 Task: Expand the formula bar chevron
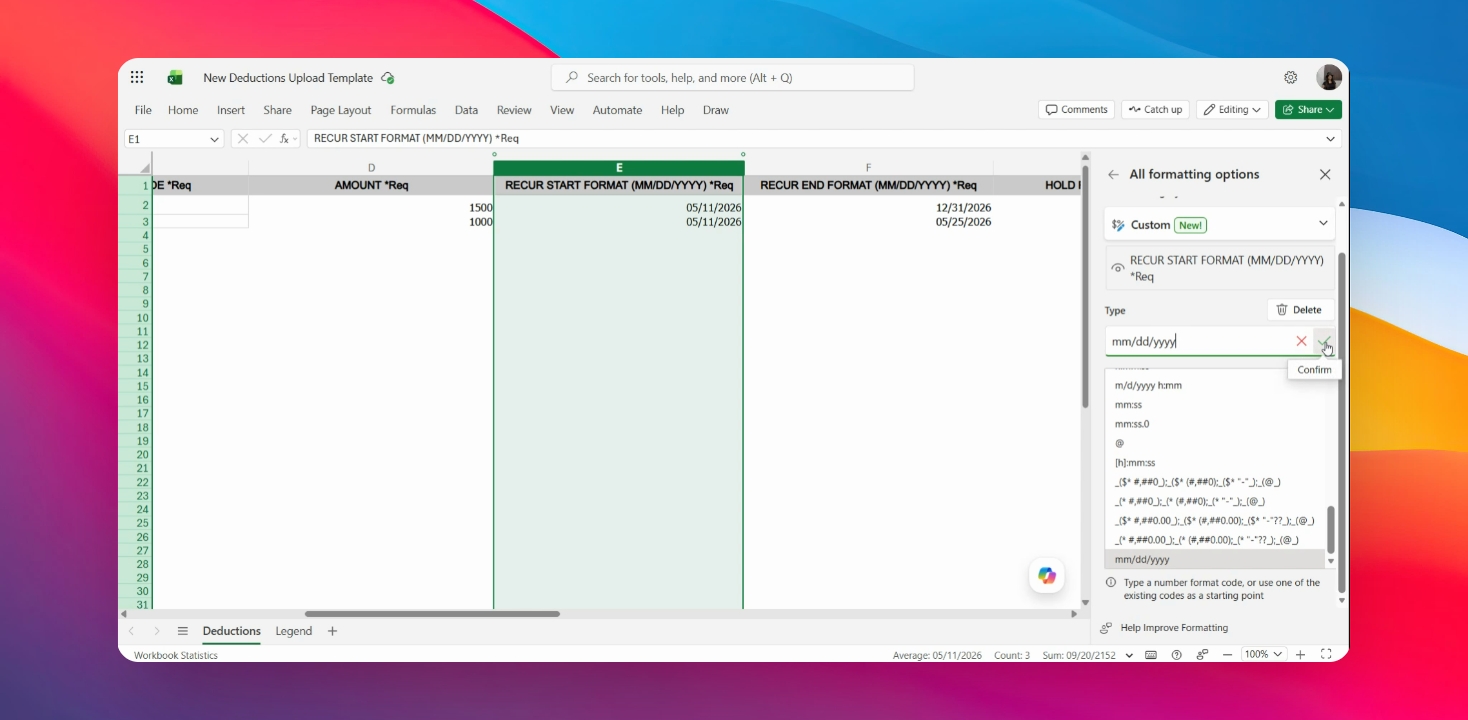point(1330,139)
